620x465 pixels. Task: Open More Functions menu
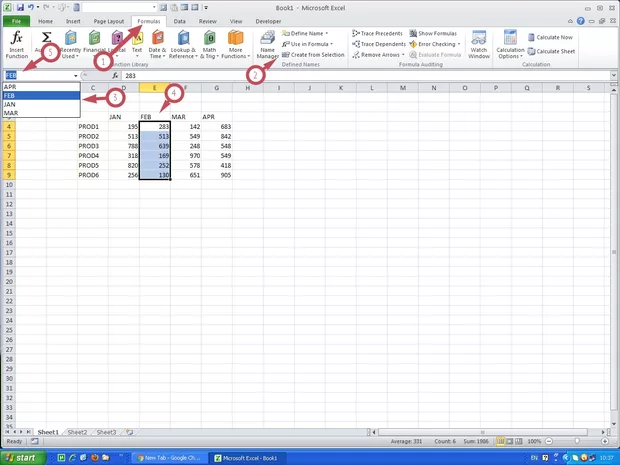point(235,44)
